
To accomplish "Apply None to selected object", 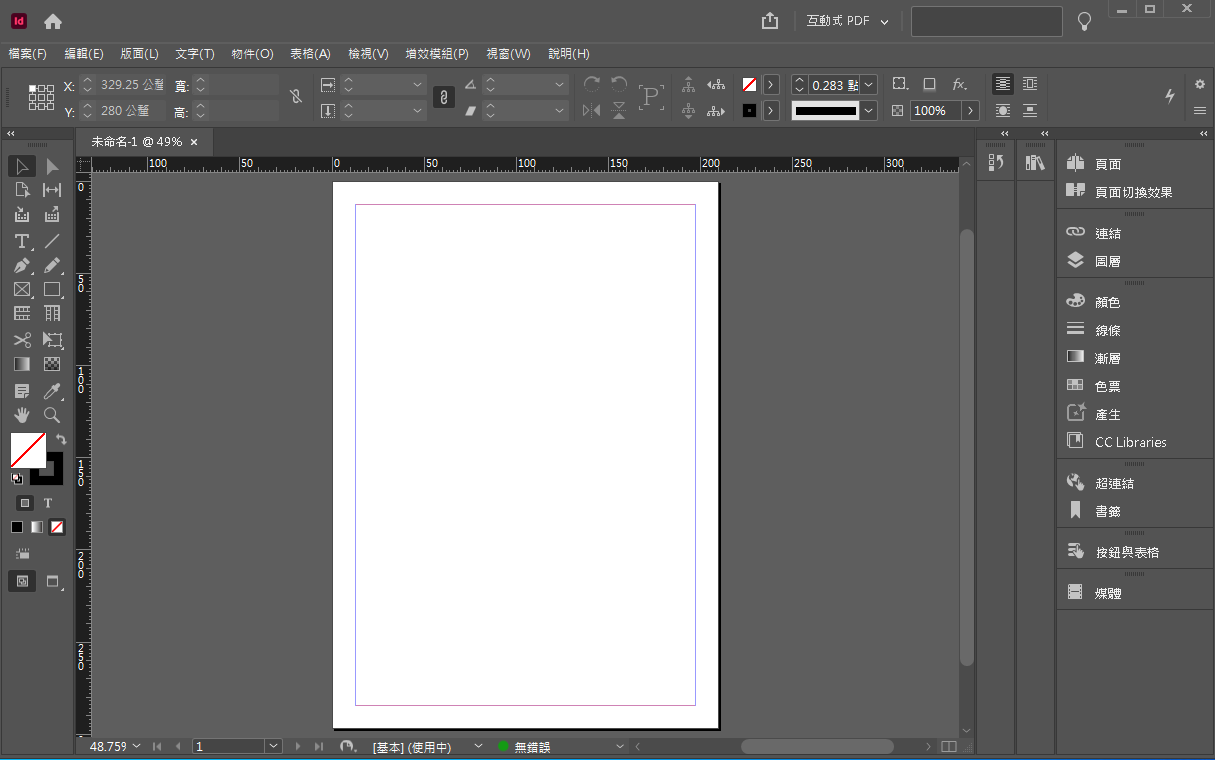I will [58, 527].
